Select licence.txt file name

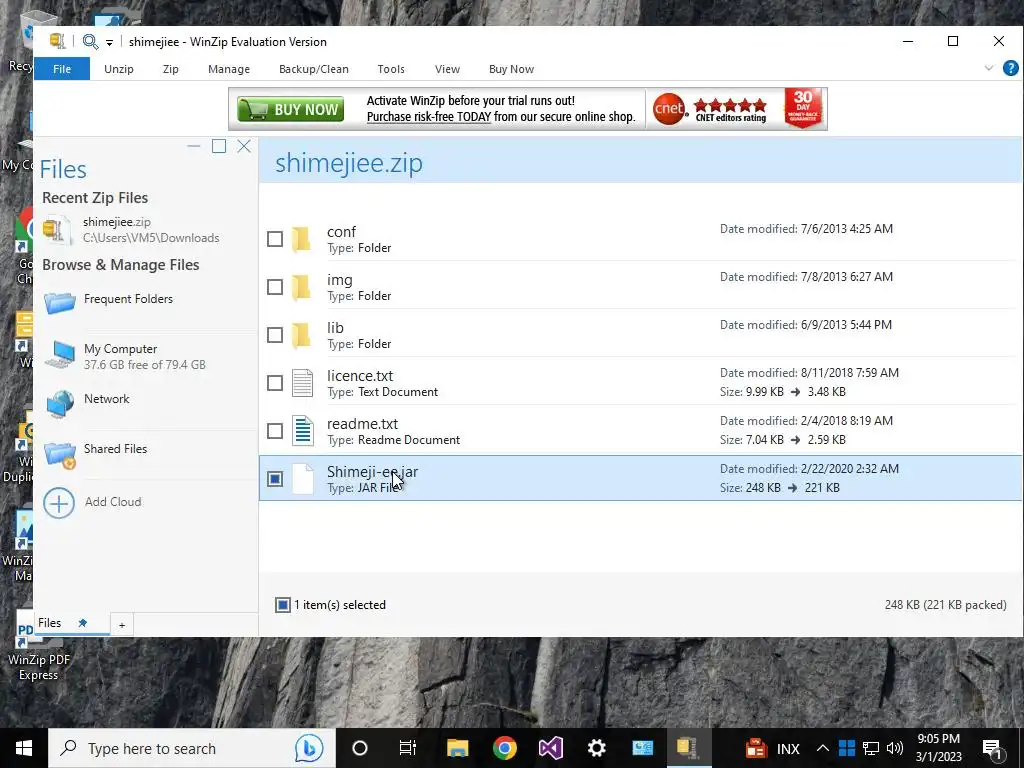coord(360,376)
